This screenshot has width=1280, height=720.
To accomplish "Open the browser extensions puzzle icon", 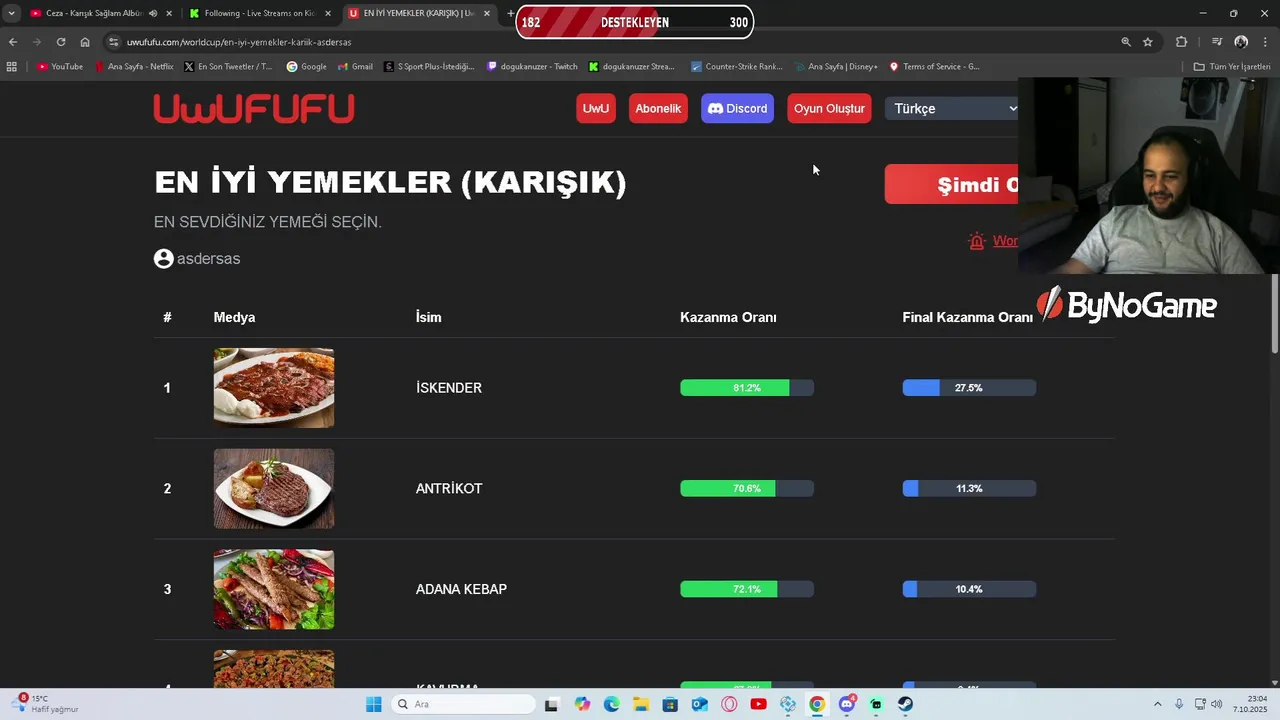I will click(x=1182, y=42).
